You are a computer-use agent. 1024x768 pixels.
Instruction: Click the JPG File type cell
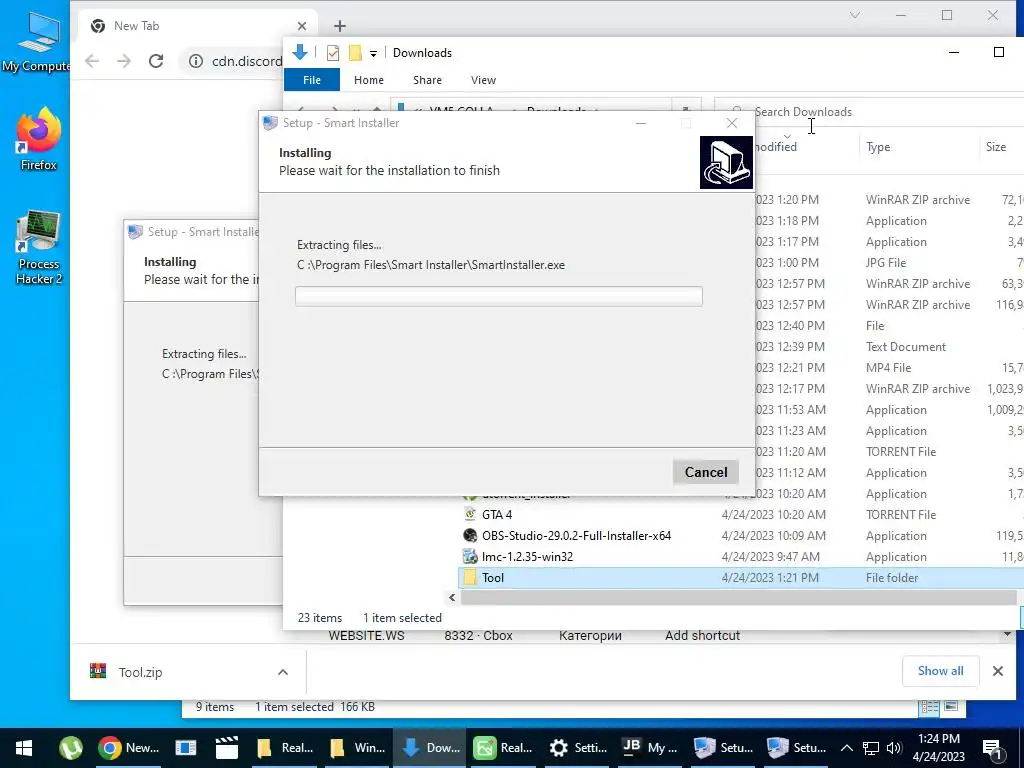(x=886, y=263)
